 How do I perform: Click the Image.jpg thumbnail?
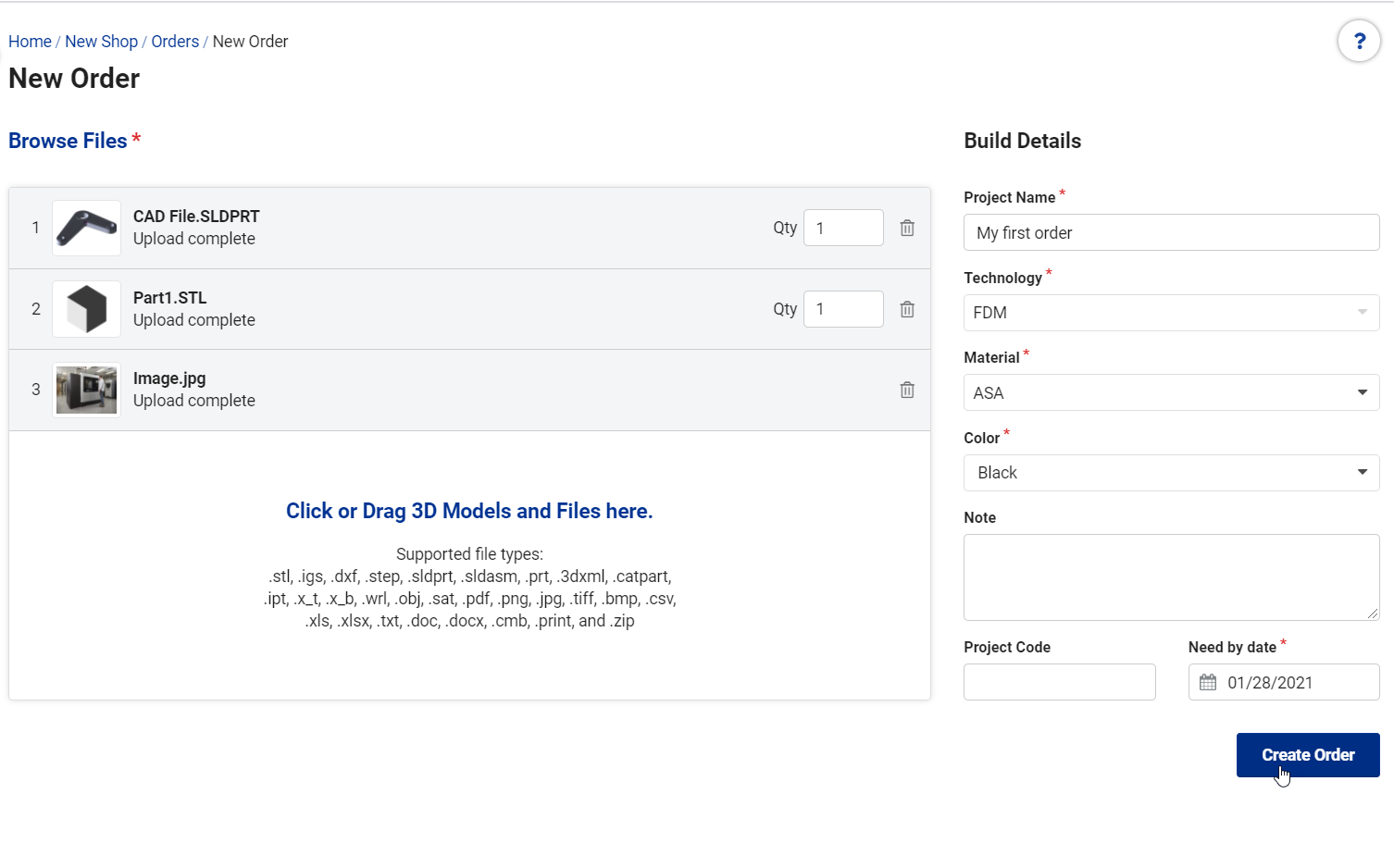coord(86,390)
